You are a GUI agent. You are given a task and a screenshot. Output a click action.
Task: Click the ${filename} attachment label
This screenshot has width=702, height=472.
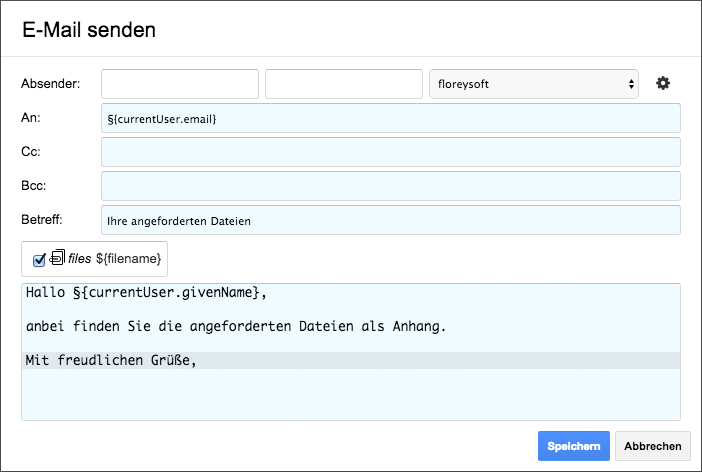coord(128,258)
